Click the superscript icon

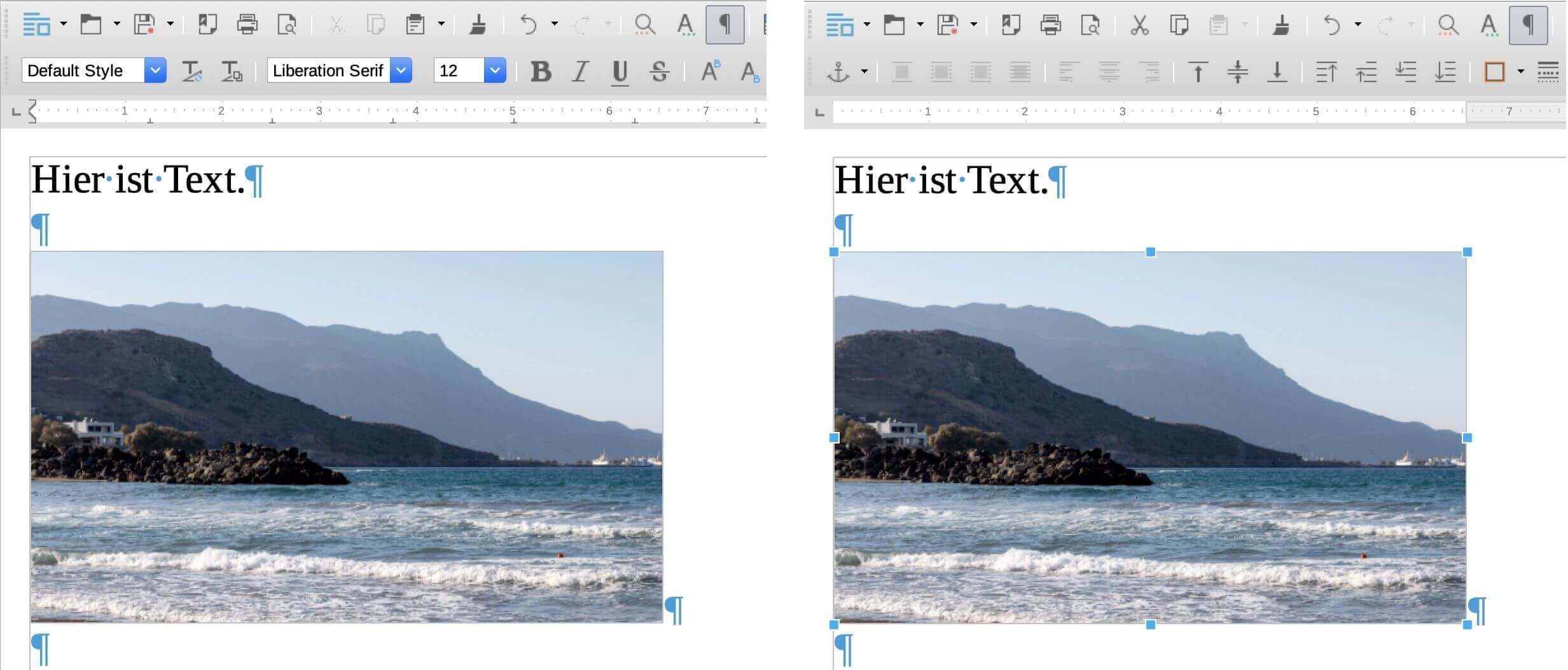pyautogui.click(x=710, y=70)
